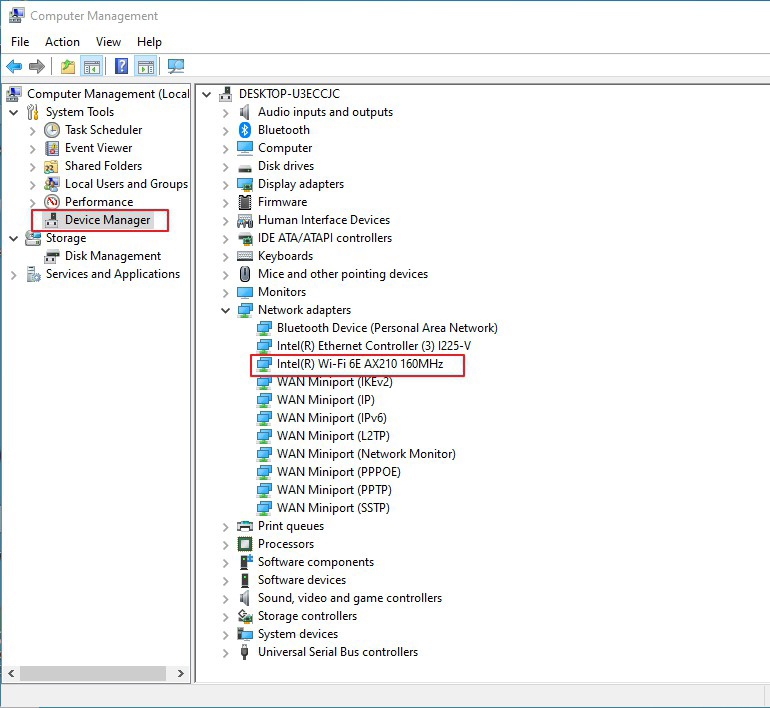This screenshot has width=770, height=708.
Task: Click the Performance gauge icon
Action: click(x=52, y=202)
